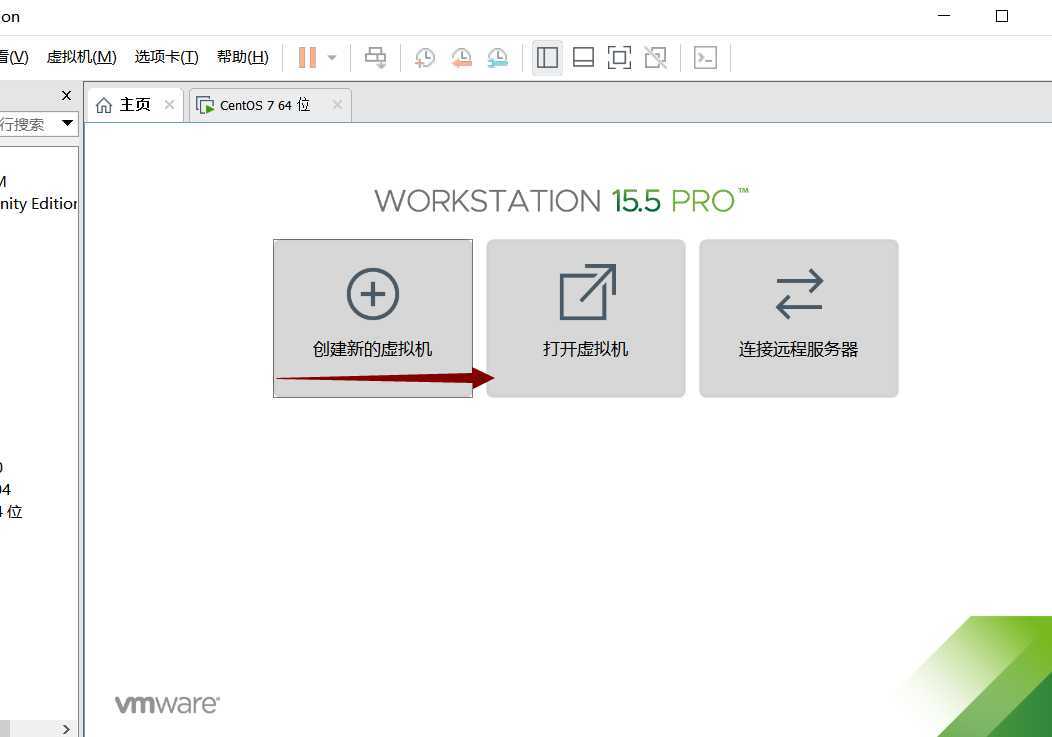
Task: Click the 连接远程服务器 button
Action: tap(798, 318)
